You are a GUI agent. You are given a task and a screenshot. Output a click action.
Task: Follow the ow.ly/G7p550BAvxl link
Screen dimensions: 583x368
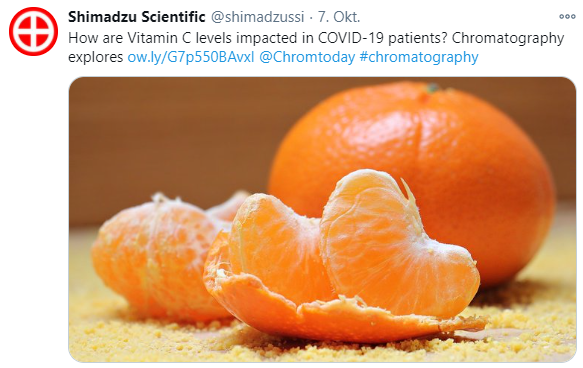click(191, 57)
